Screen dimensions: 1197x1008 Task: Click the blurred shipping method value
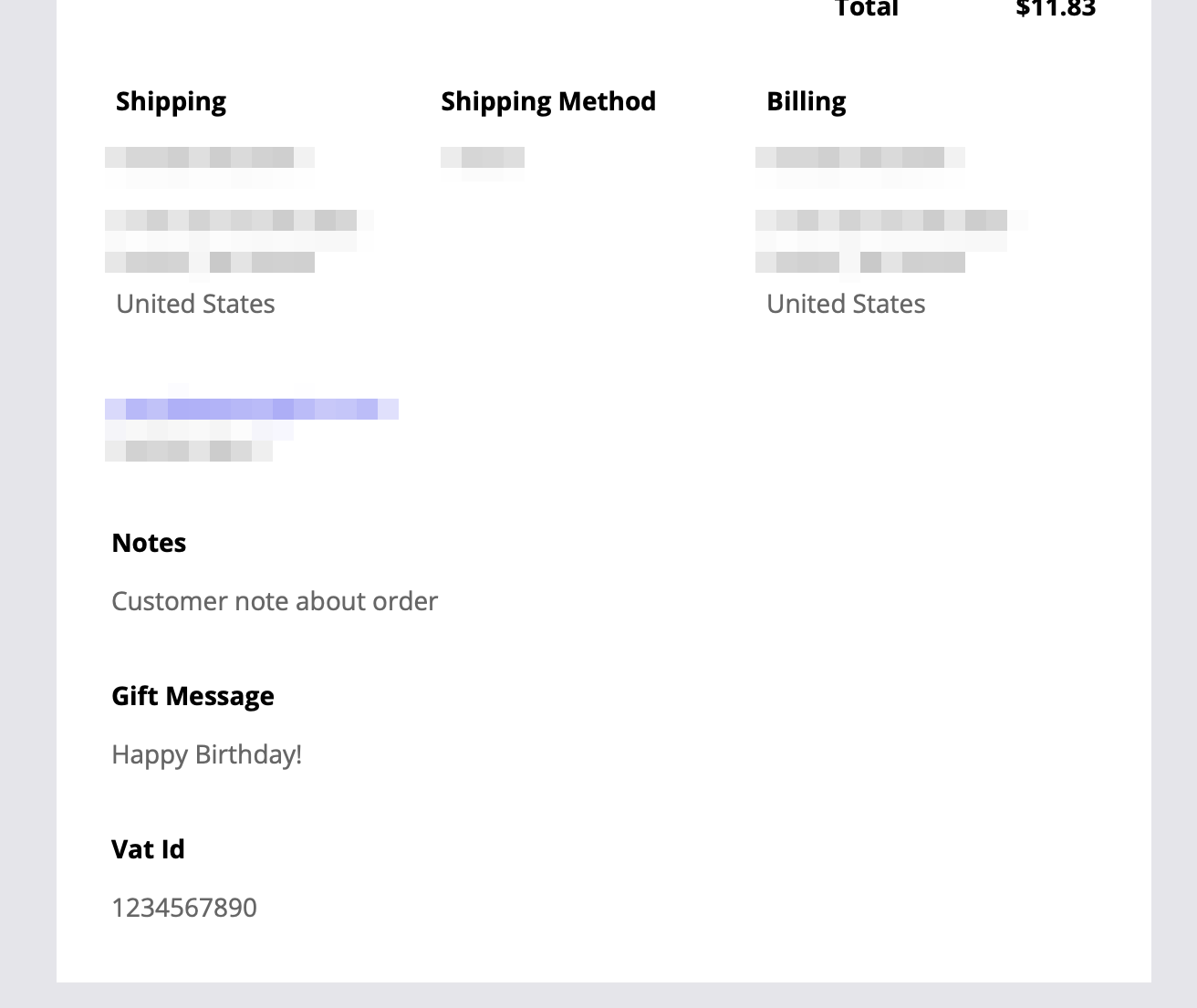483,158
